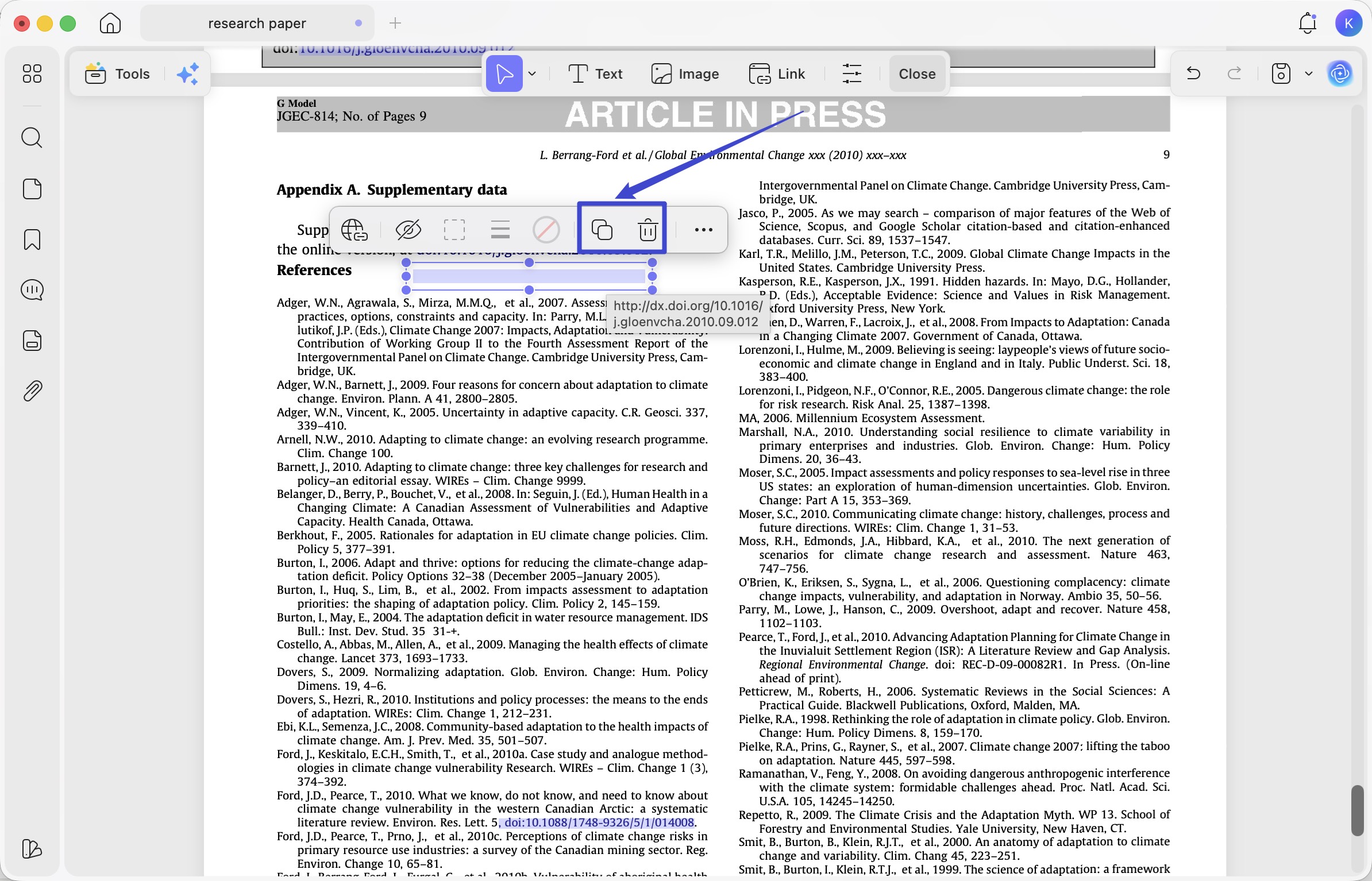1372x881 pixels.
Task: Click the form fields icon above the paperclip
Action: (32, 341)
